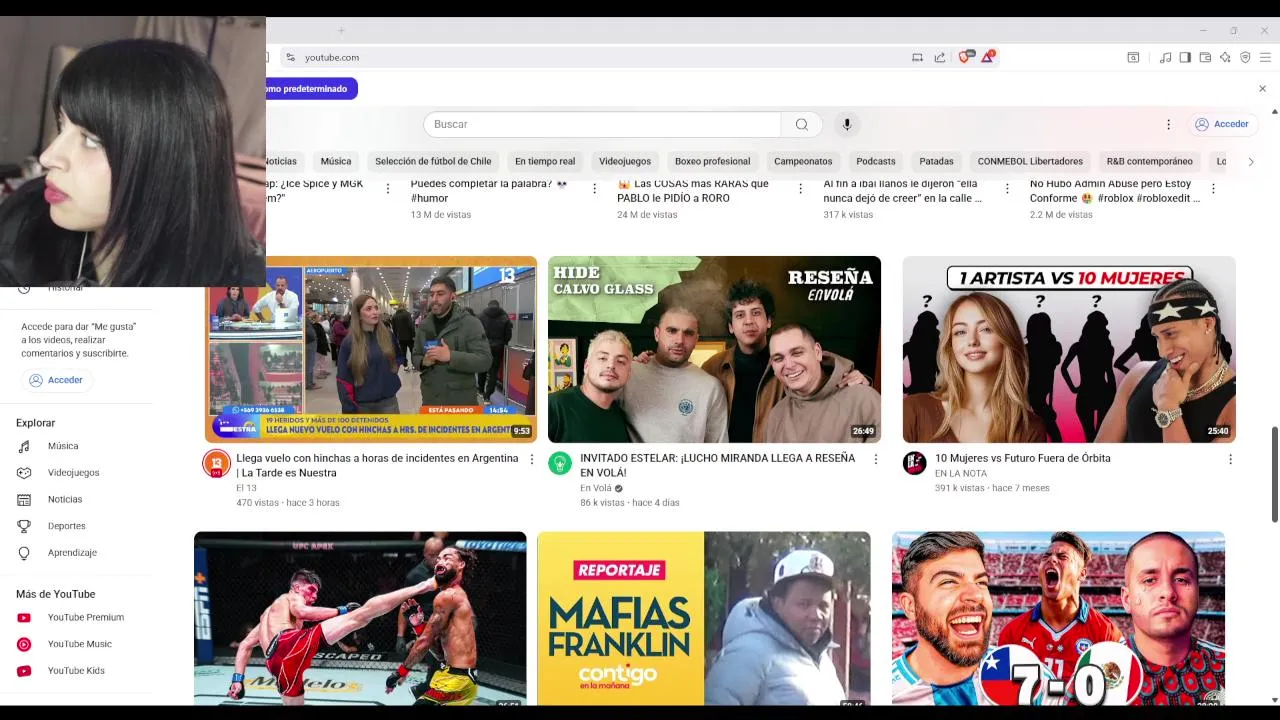Open 1 ARTISTA VS 10 MUJERES thumbnail
The width and height of the screenshot is (1280, 720).
point(1069,349)
